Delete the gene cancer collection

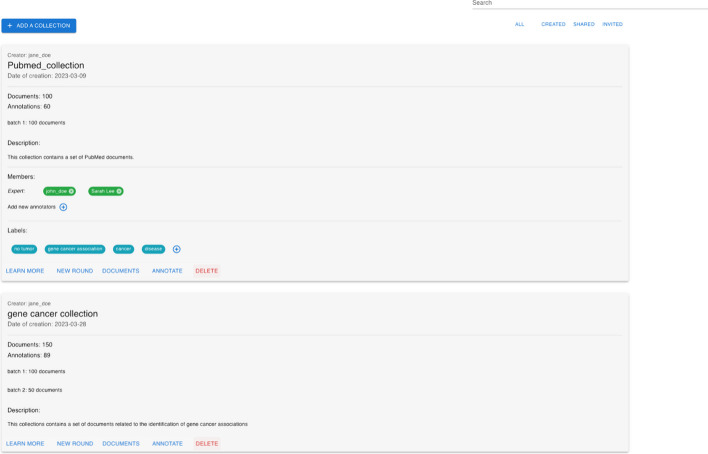[x=206, y=443]
